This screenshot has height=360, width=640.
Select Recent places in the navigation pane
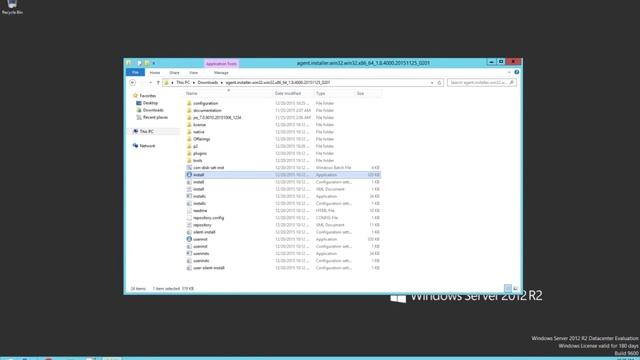155,117
